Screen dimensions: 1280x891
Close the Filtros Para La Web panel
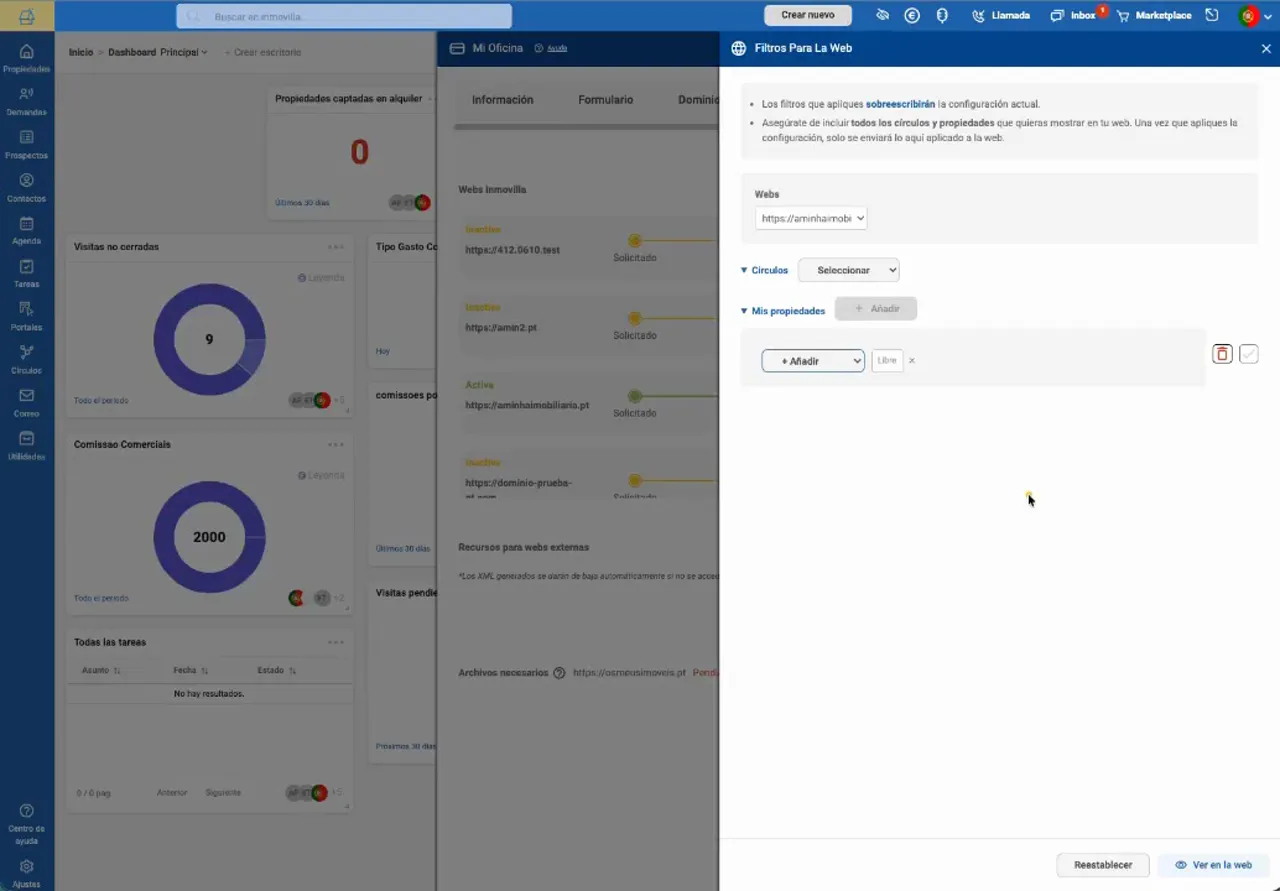tap(1266, 48)
